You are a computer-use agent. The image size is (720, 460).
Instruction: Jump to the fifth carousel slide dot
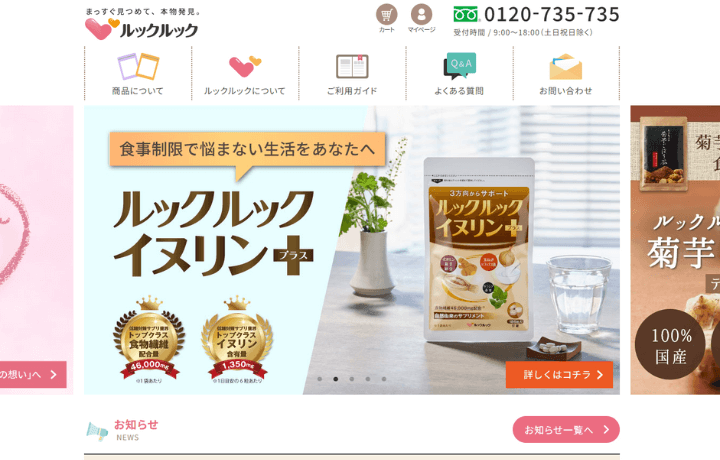[384, 379]
